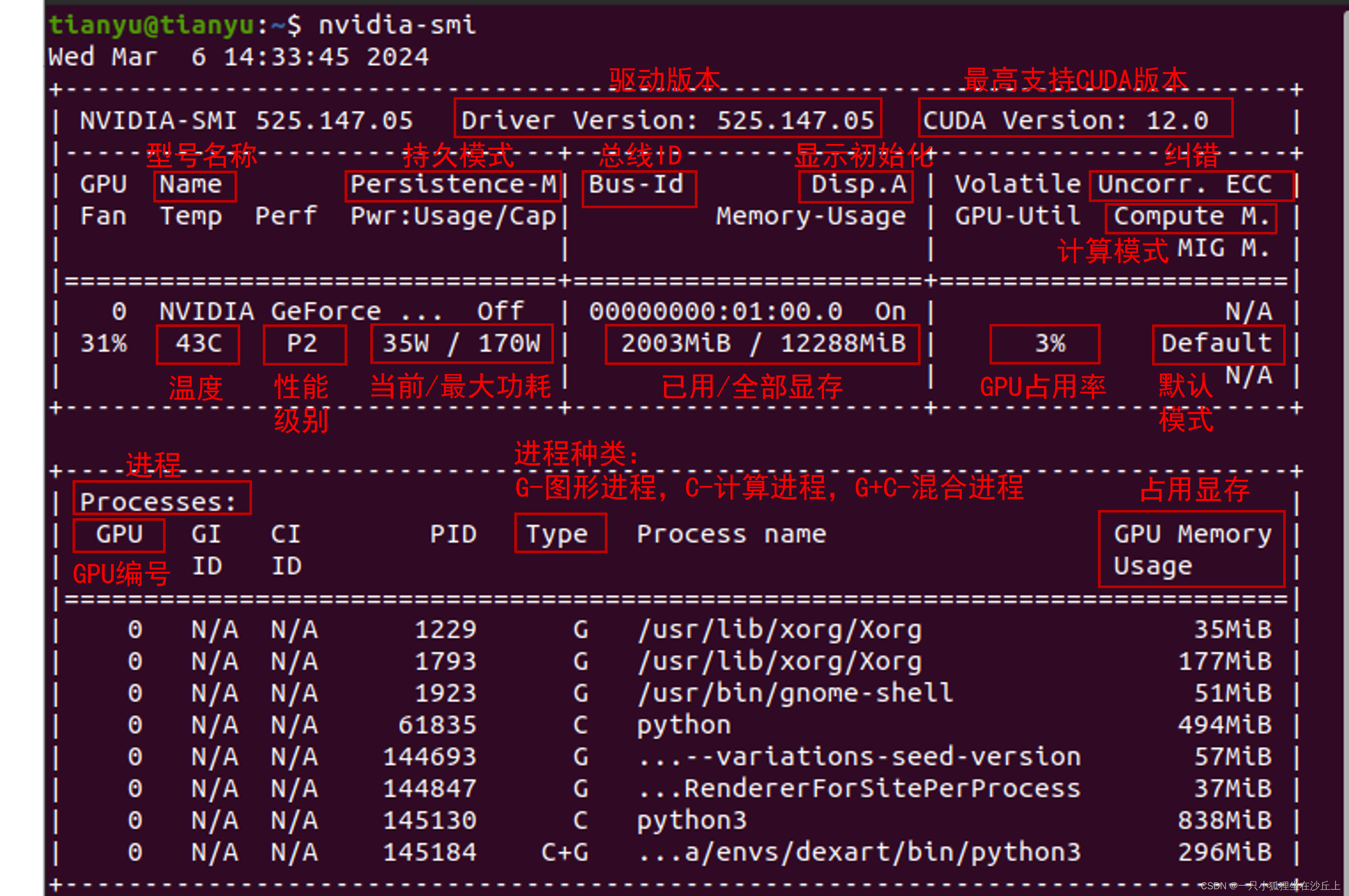Click the CUDA Version 12.0 box
The width and height of the screenshot is (1349, 896).
coord(1075,119)
